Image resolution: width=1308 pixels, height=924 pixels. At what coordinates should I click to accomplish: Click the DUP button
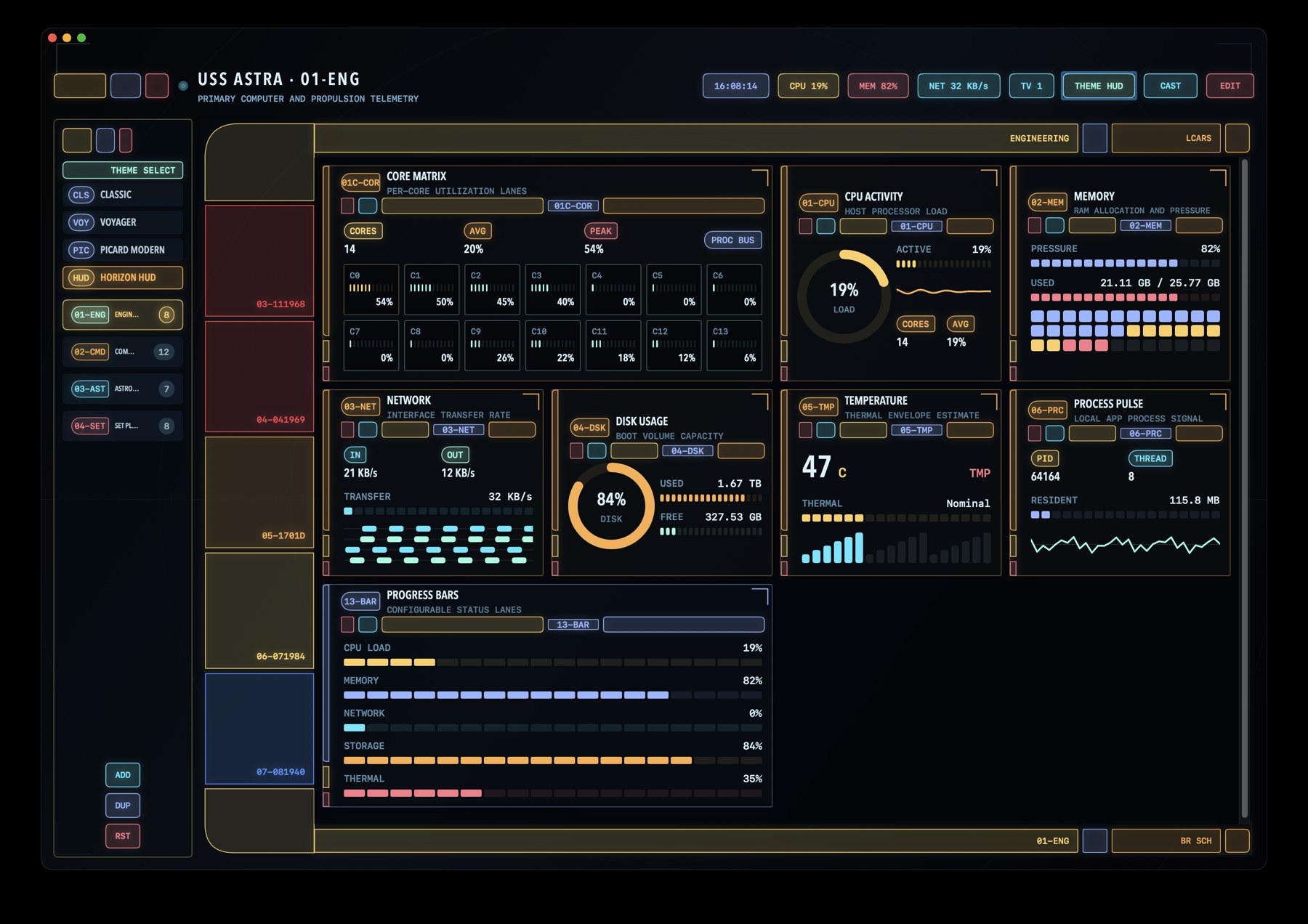123,806
